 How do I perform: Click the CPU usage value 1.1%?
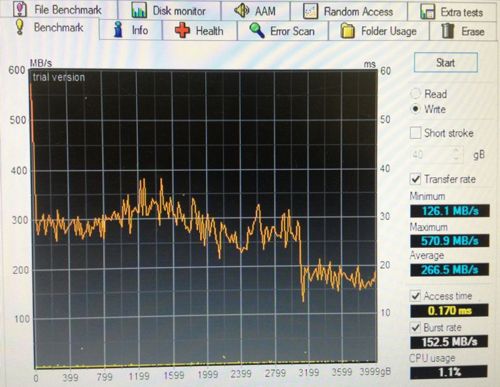click(449, 372)
